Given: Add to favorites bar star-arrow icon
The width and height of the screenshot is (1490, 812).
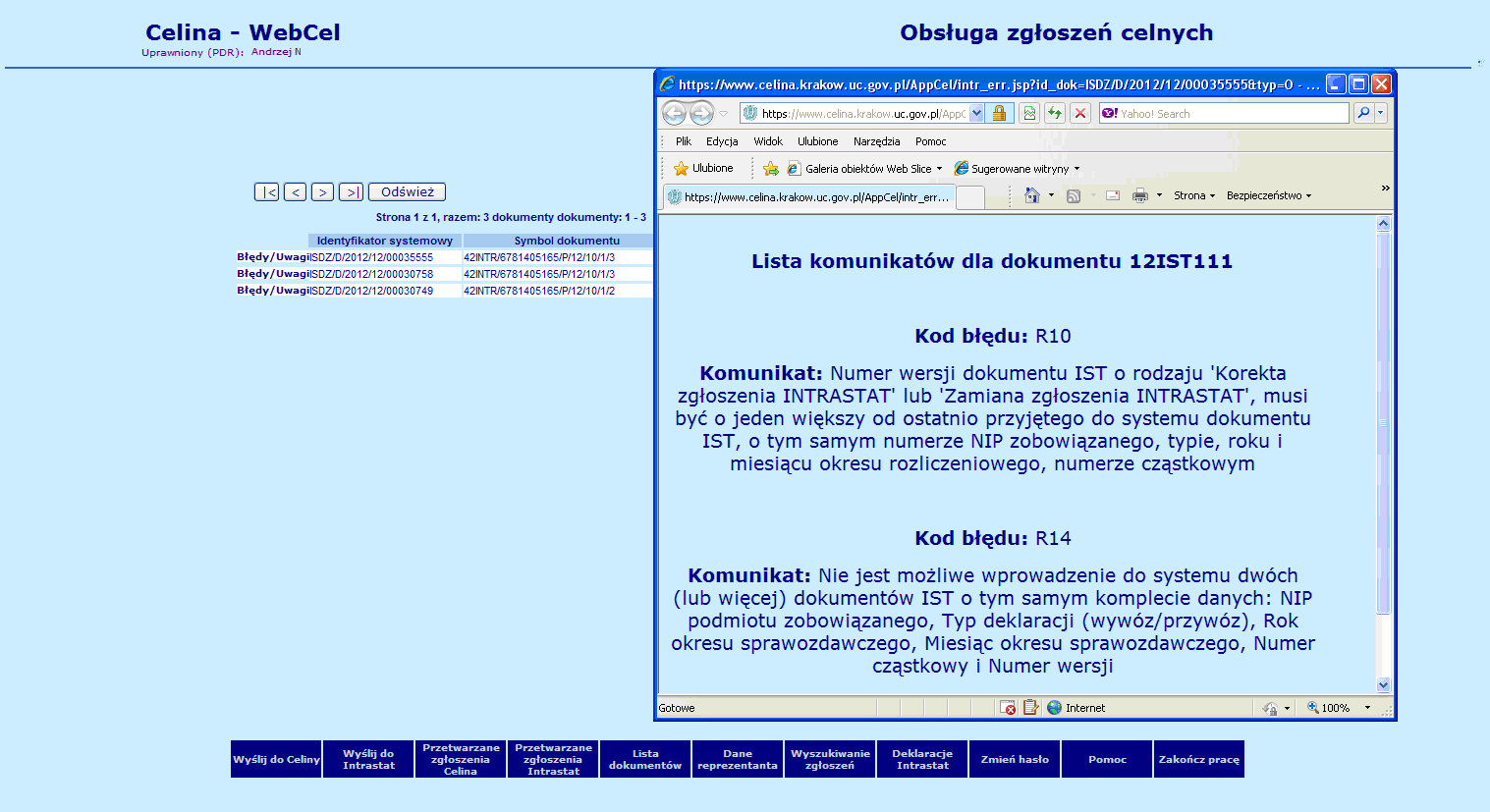Looking at the screenshot, I should click(771, 169).
